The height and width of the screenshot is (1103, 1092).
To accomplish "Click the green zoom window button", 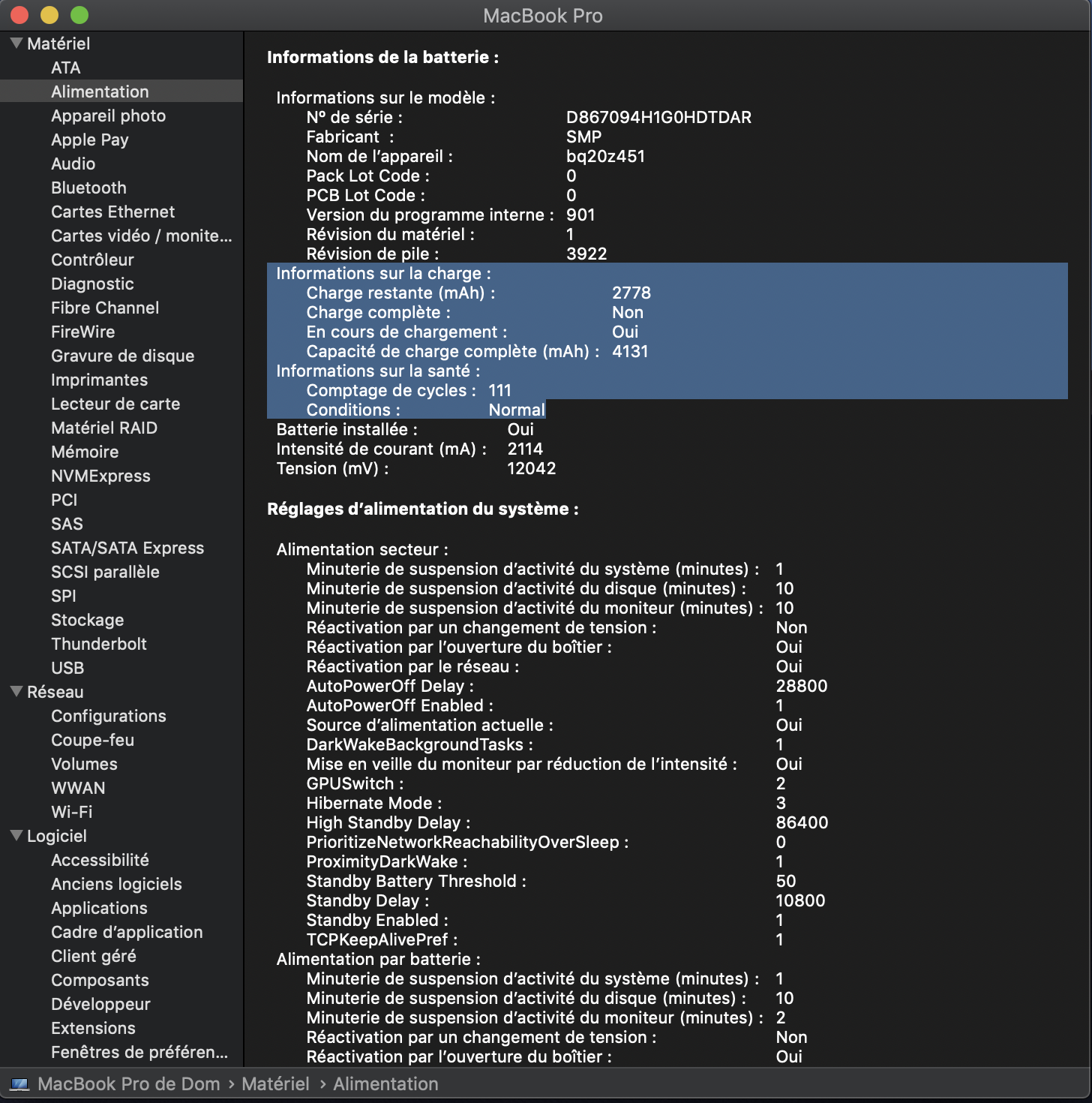I will pyautogui.click(x=79, y=15).
